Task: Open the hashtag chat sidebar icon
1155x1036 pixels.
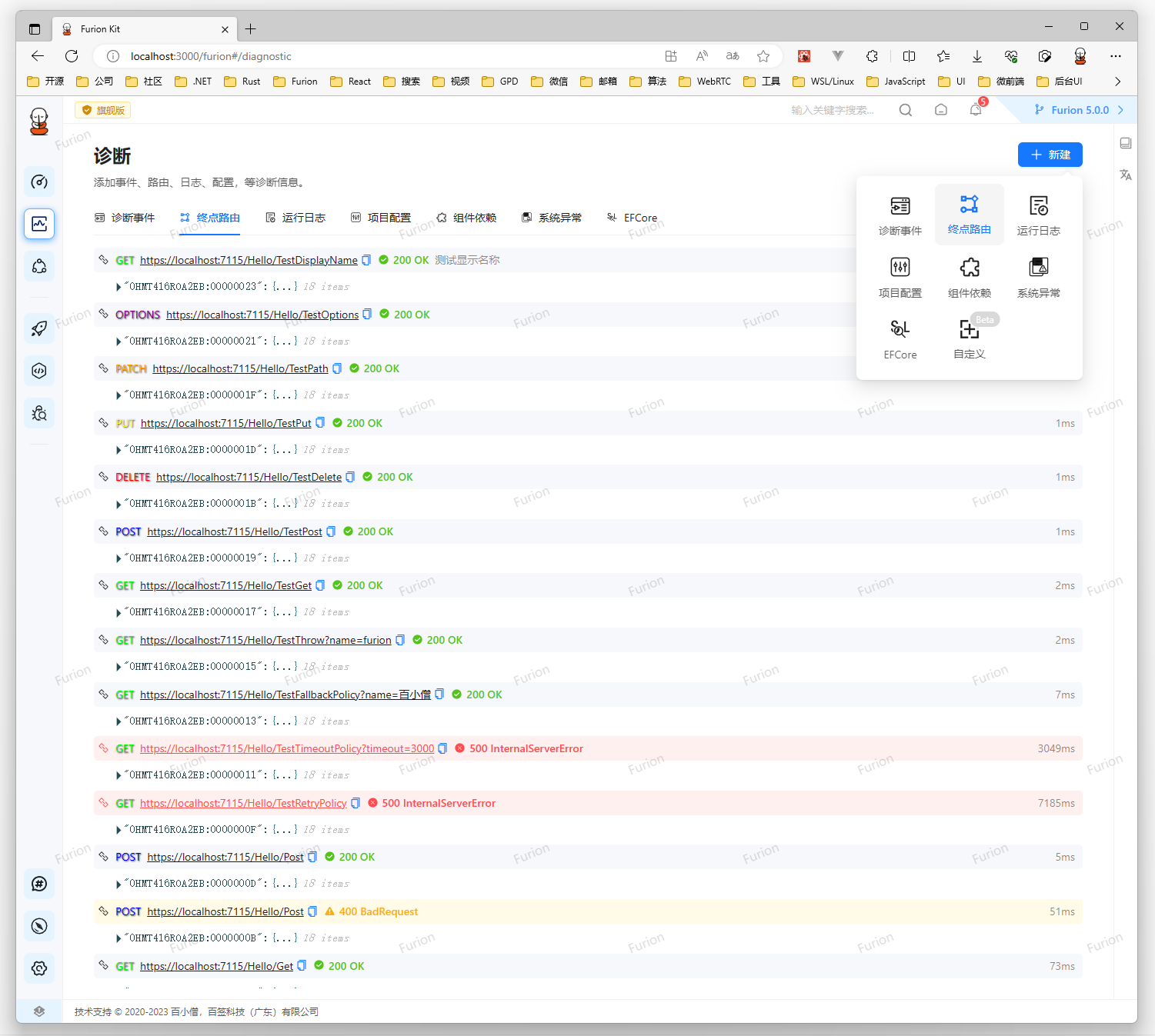Action: point(39,884)
